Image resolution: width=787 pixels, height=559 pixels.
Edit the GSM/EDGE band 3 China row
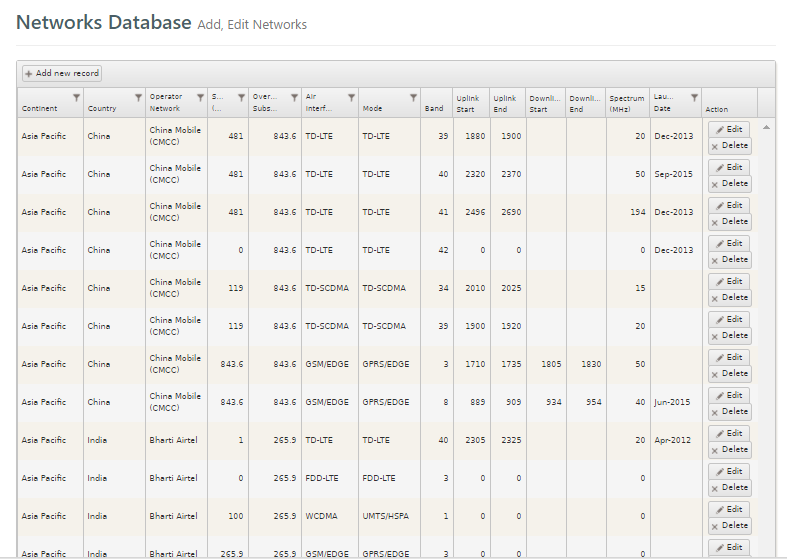729,358
